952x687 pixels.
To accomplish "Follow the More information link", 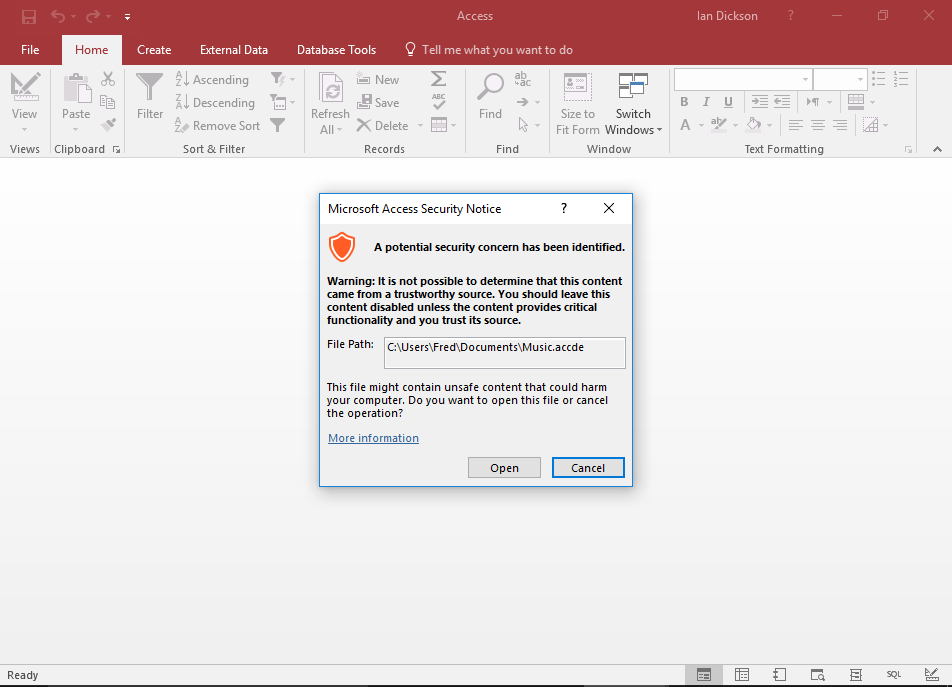I will (x=373, y=438).
